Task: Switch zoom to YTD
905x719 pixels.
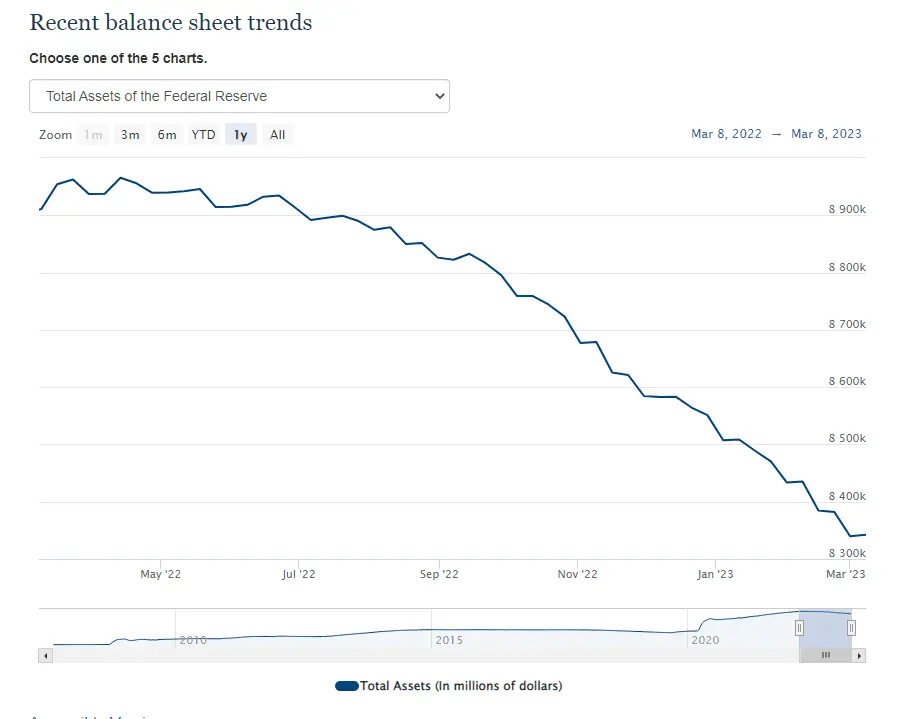Action: [x=203, y=135]
